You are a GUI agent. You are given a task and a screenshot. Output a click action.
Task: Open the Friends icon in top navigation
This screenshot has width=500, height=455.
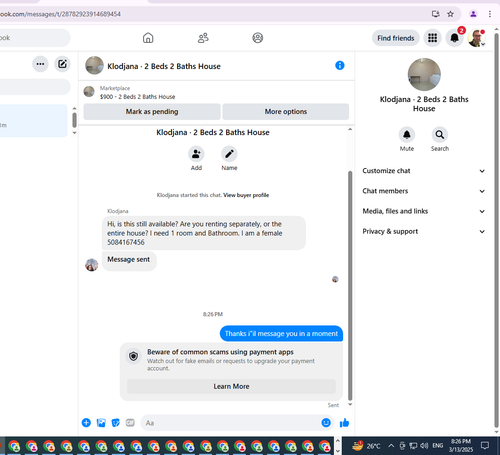point(203,38)
